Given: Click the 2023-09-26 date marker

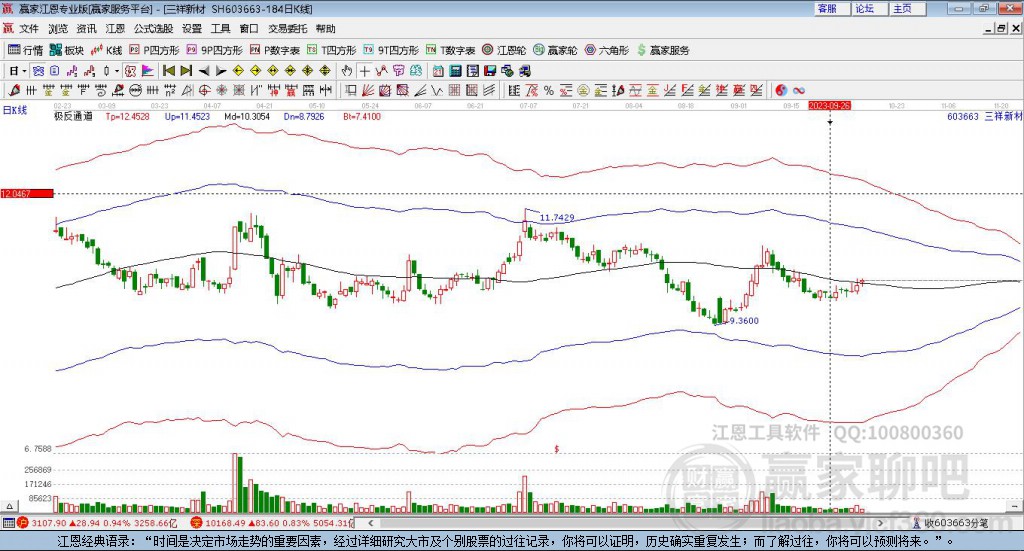Looking at the screenshot, I should coord(829,105).
